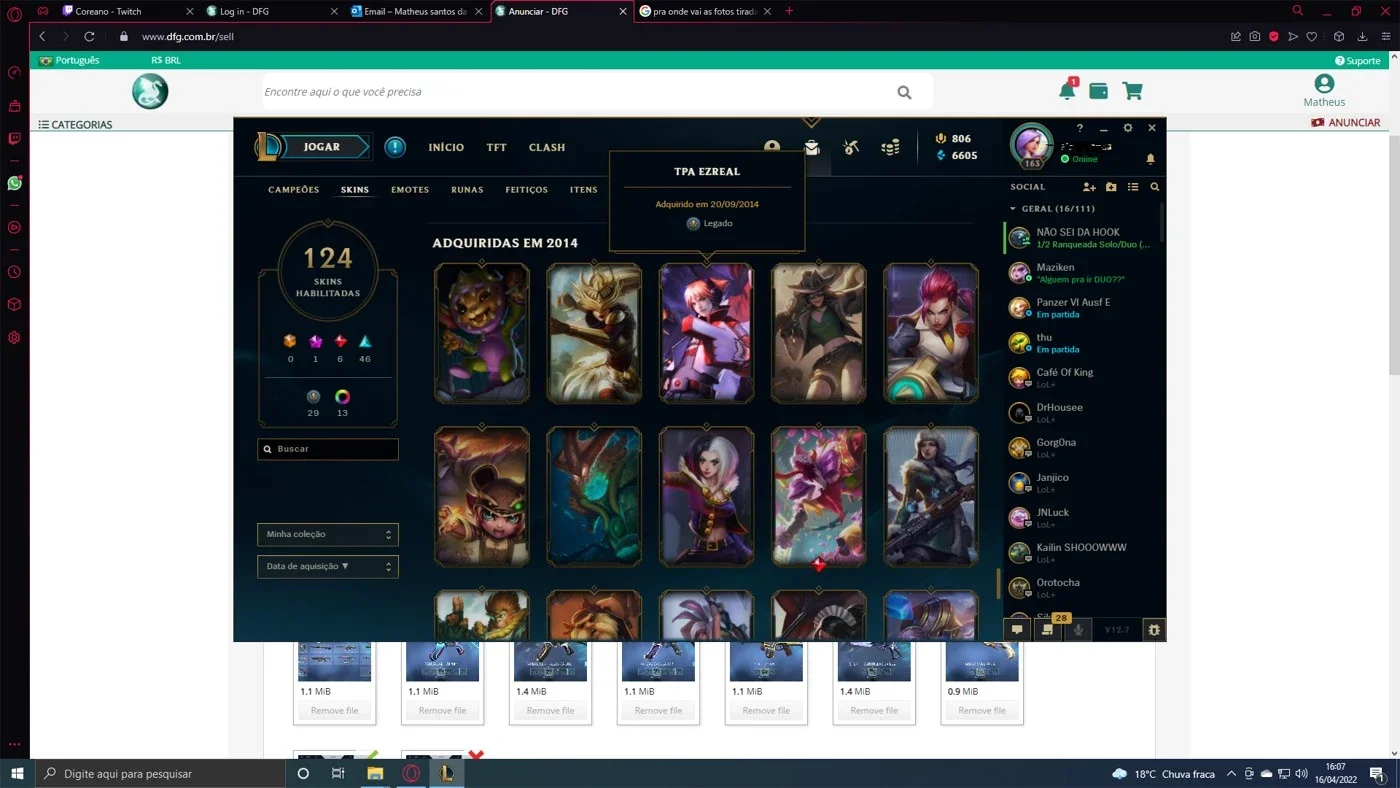The image size is (1400, 788).
Task: Switch to FEITIÇOS collection tab
Action: (x=527, y=190)
